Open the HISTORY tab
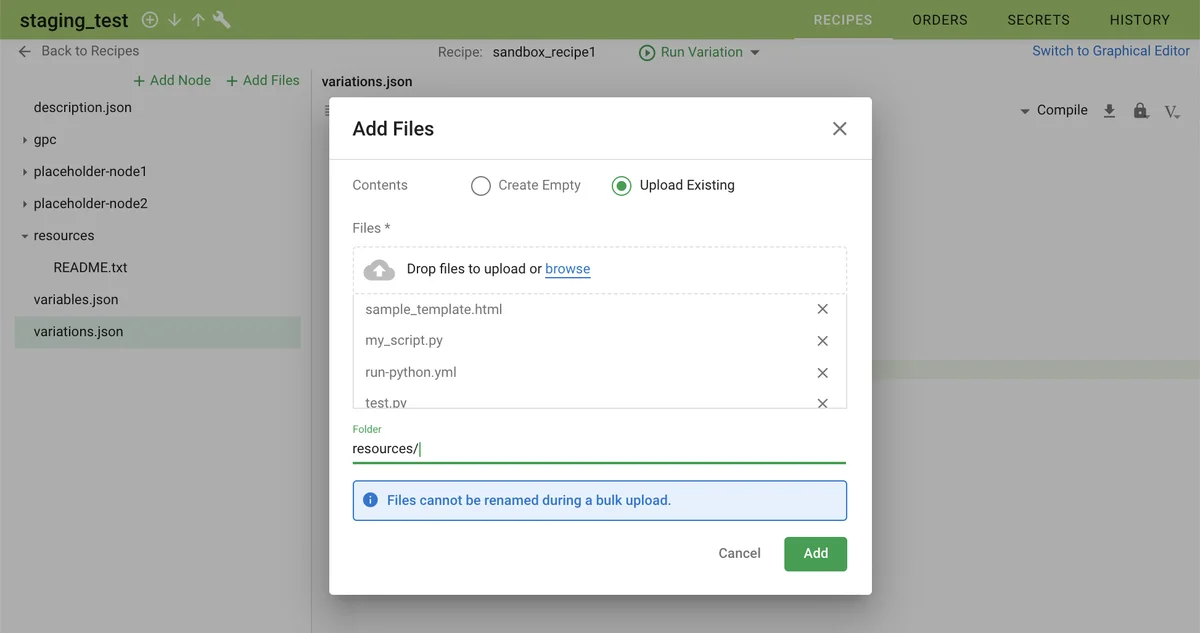 click(1139, 19)
